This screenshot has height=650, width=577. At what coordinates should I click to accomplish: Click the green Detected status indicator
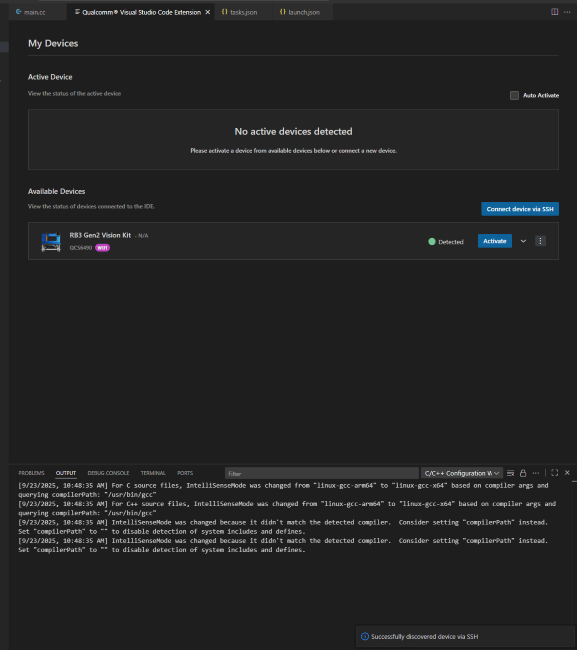click(432, 242)
